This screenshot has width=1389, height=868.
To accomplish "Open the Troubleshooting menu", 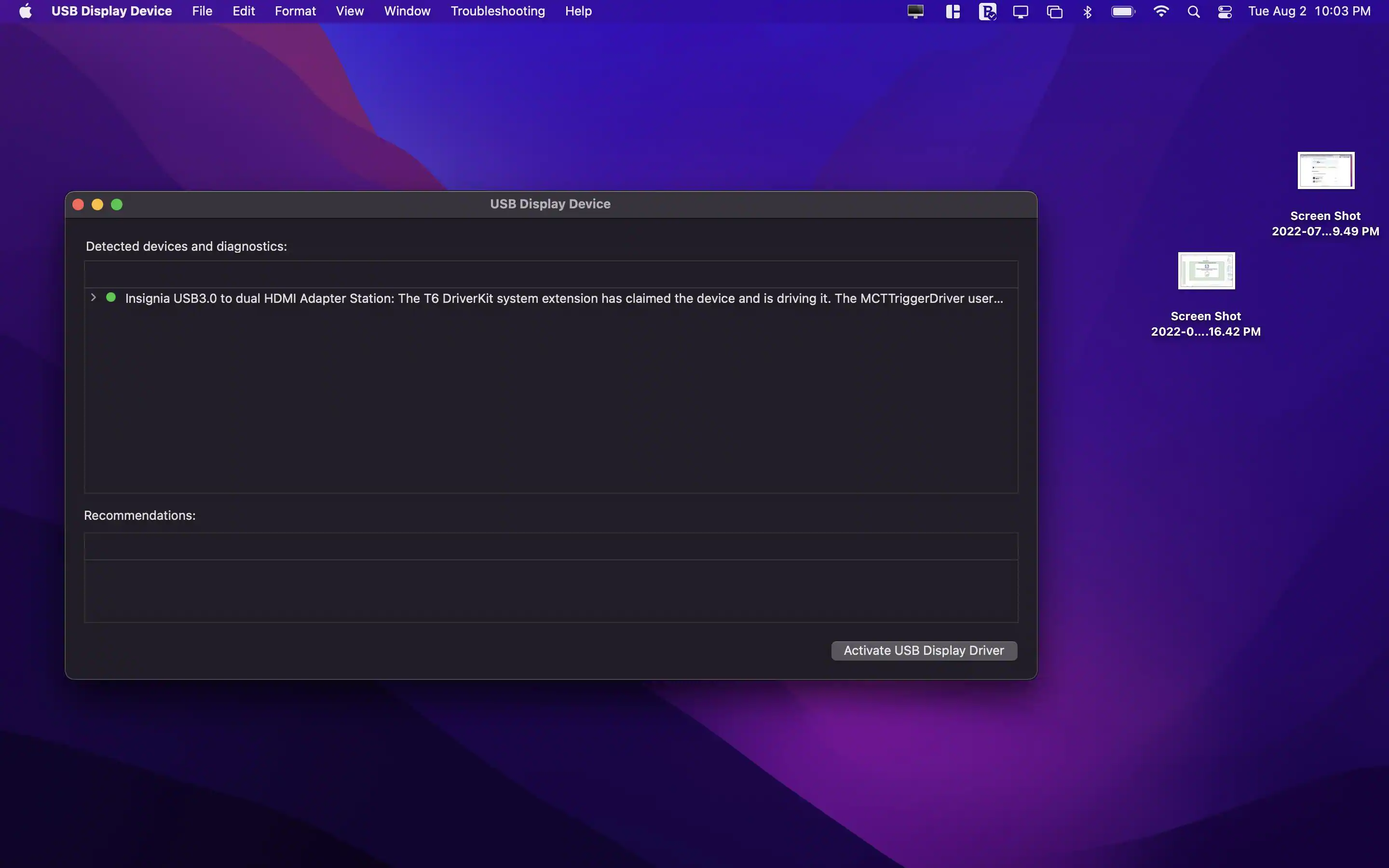I will (497, 12).
